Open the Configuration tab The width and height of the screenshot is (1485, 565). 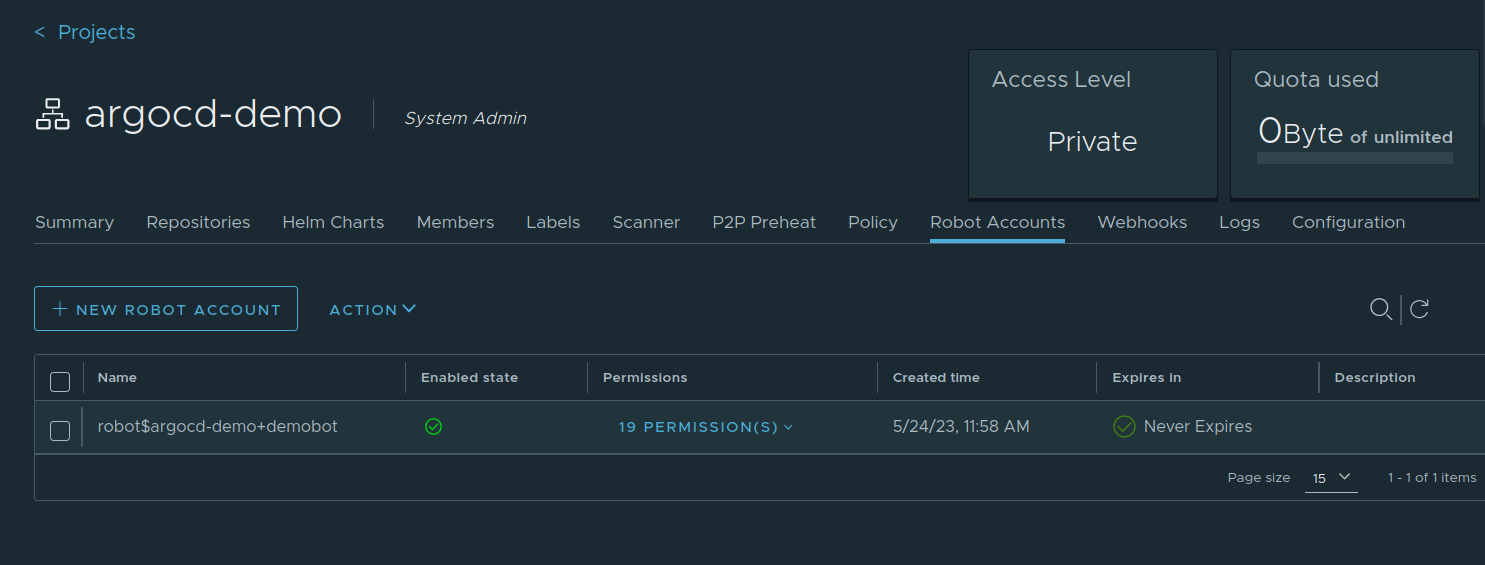click(x=1348, y=222)
